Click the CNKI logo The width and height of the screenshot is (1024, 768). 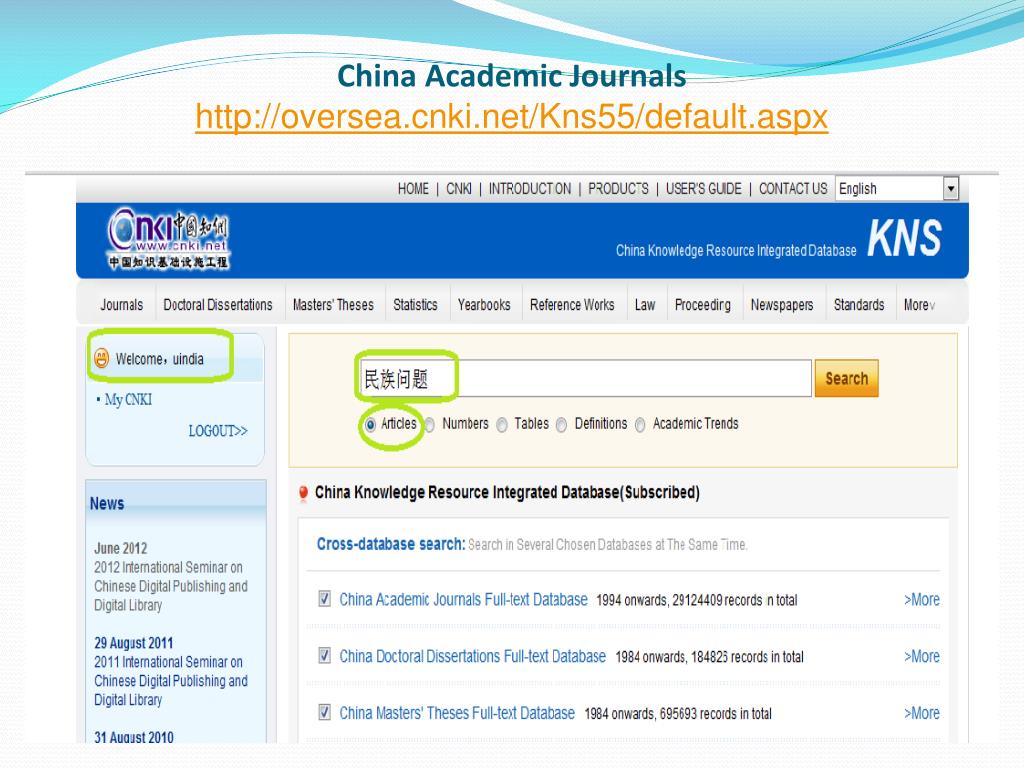click(x=168, y=238)
